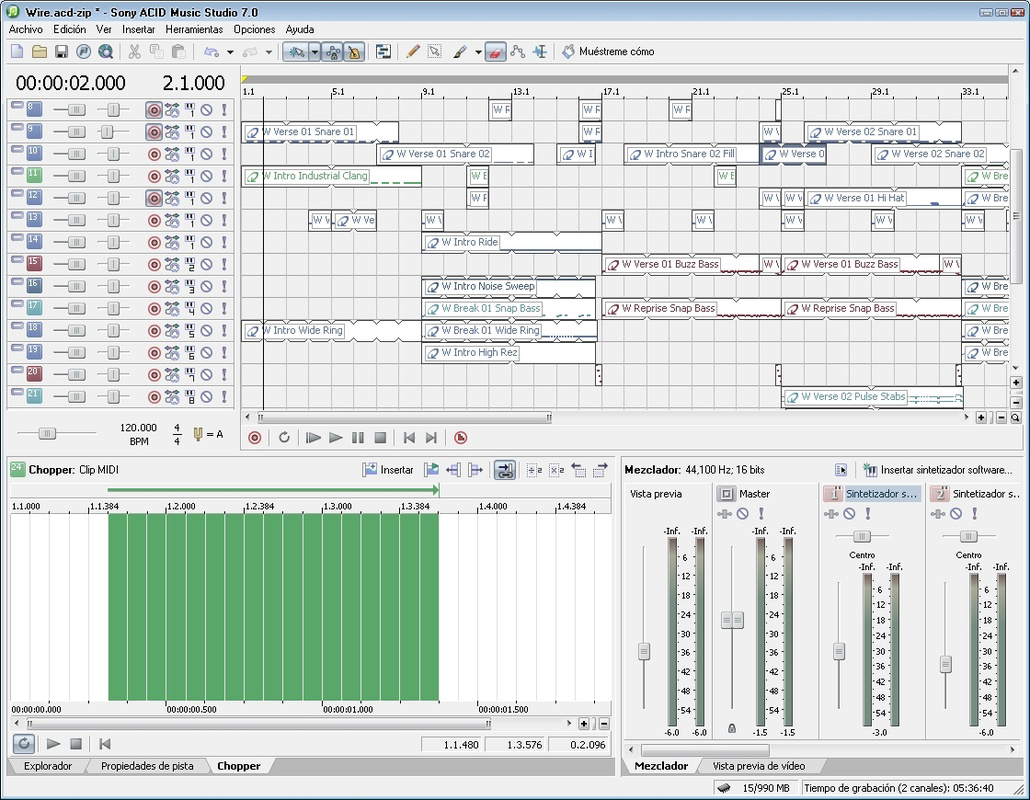Viewport: 1030px width, 800px height.
Task: Open a project using the folder icon
Action: (39, 51)
